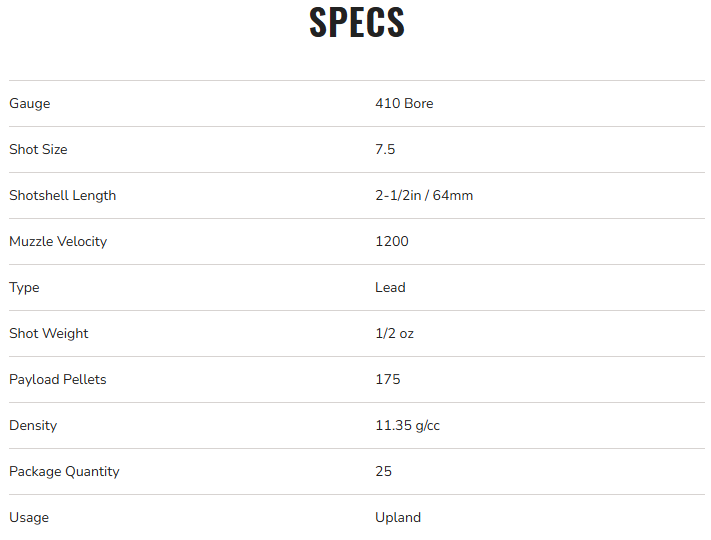The image size is (711, 540).
Task: Select the 1200 velocity value
Action: [392, 242]
